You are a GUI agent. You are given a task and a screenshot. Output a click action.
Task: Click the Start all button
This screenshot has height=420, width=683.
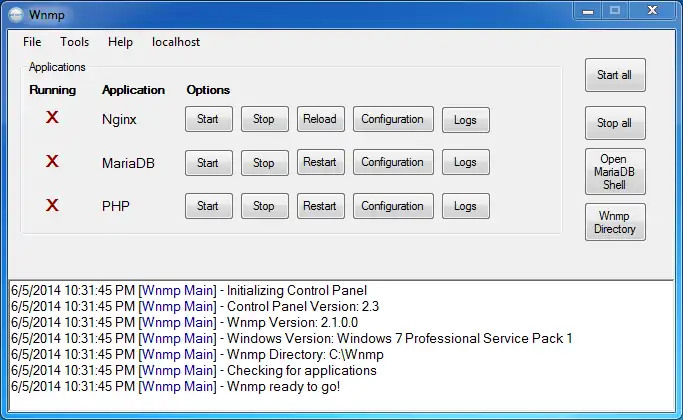(615, 75)
